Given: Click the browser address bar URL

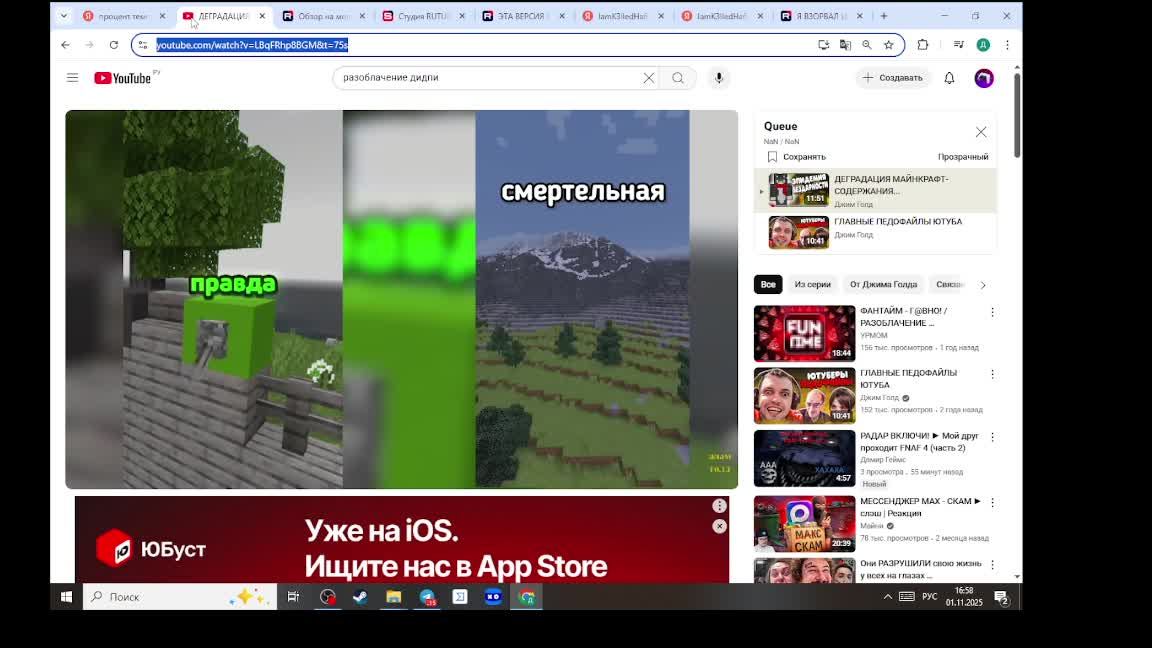Looking at the screenshot, I should 252,45.
